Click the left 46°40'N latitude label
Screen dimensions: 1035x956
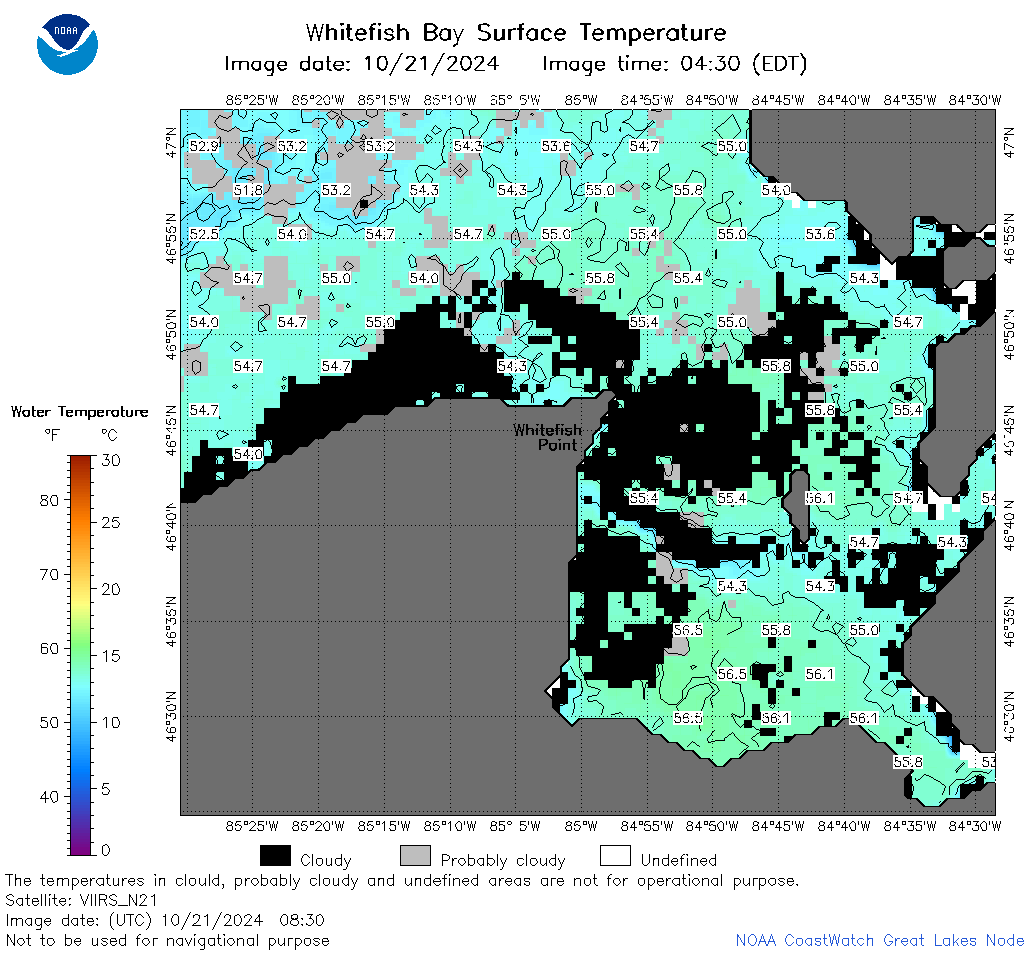171,527
